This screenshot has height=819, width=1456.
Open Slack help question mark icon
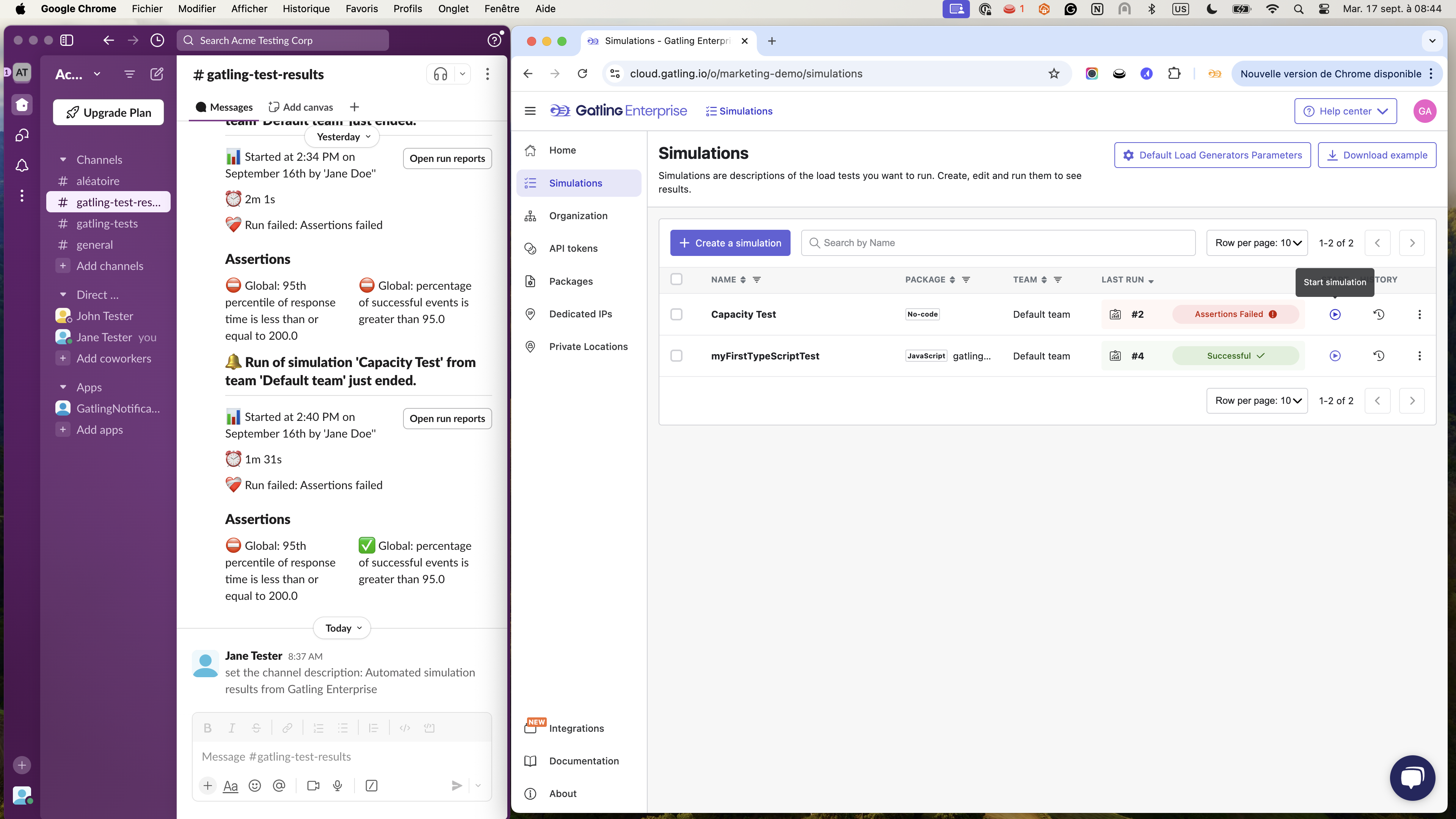point(494,40)
